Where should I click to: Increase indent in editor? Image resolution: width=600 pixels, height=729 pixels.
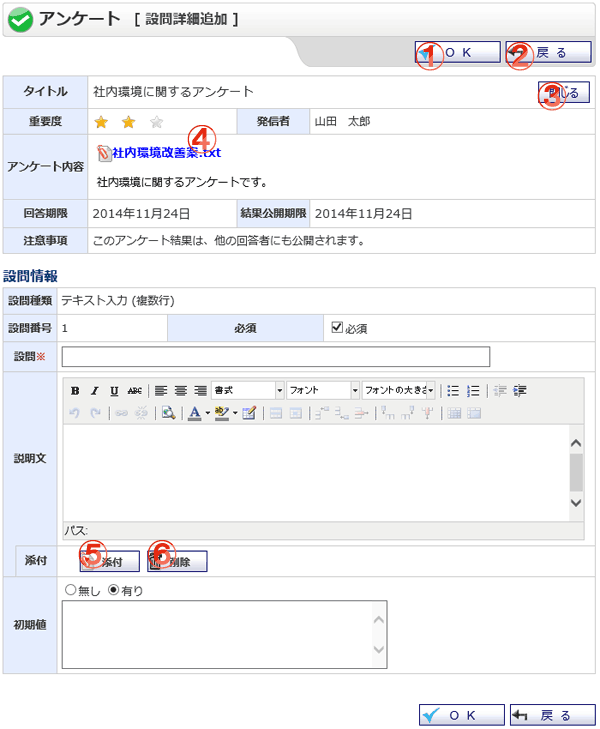520,391
